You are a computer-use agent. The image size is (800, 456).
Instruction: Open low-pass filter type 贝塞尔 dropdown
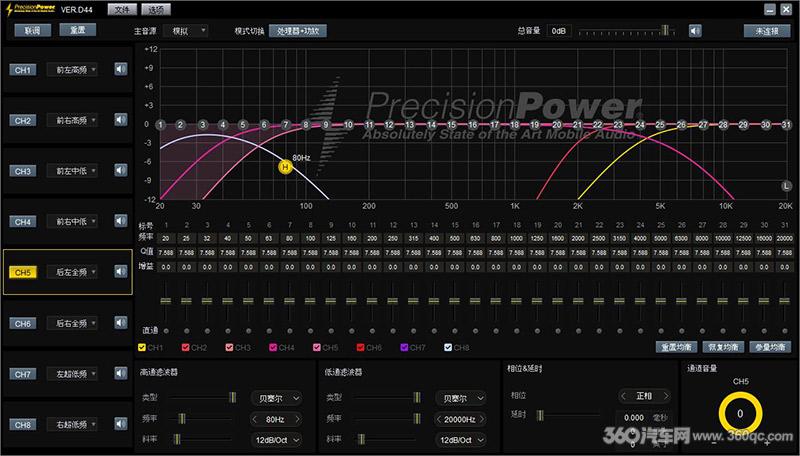[x=461, y=398]
